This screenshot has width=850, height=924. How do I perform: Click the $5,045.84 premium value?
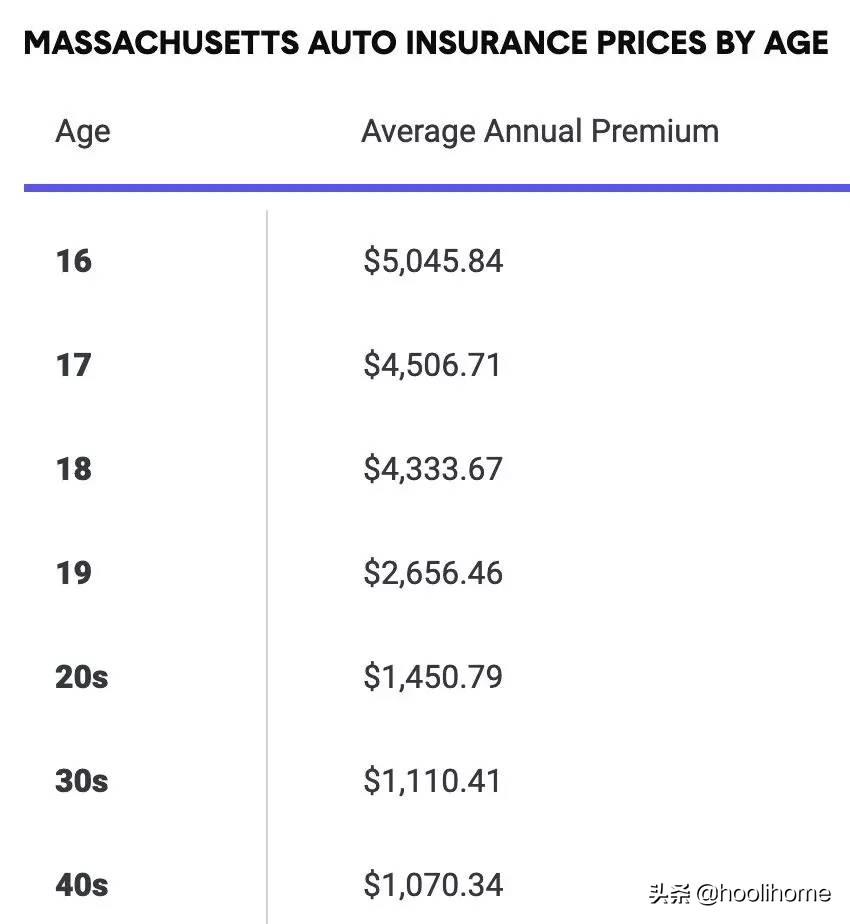click(x=433, y=262)
